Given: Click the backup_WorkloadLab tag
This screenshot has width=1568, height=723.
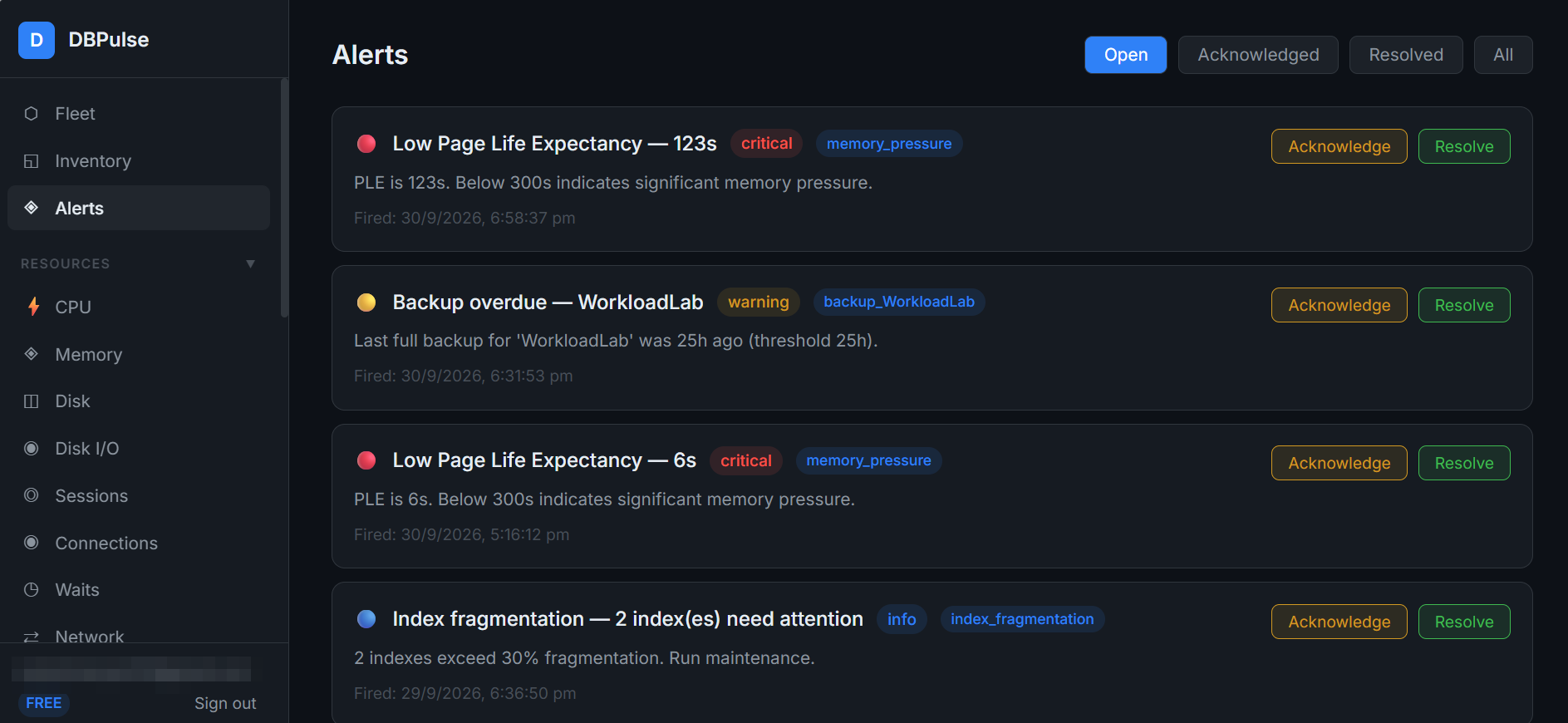Looking at the screenshot, I should tap(899, 302).
